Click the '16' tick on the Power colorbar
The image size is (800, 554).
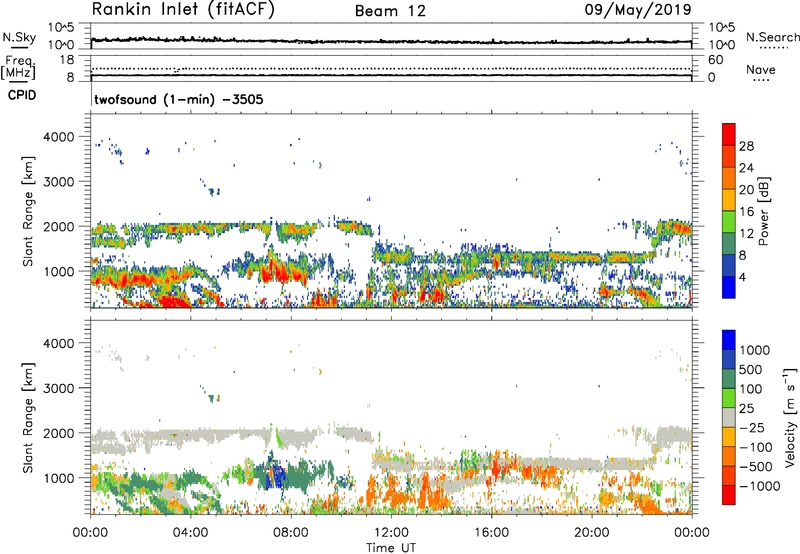coord(746,212)
